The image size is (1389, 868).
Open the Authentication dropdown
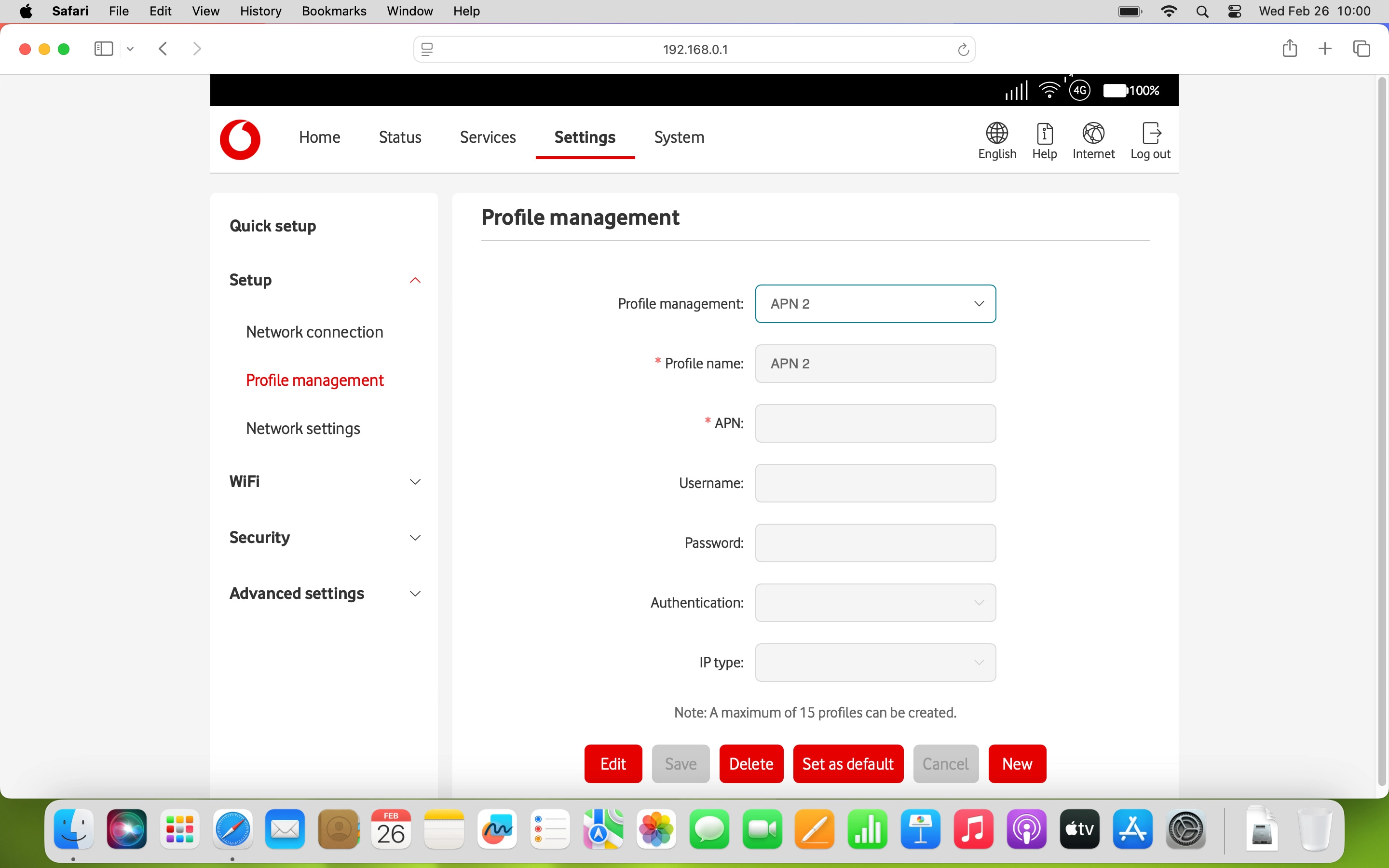coord(875,603)
